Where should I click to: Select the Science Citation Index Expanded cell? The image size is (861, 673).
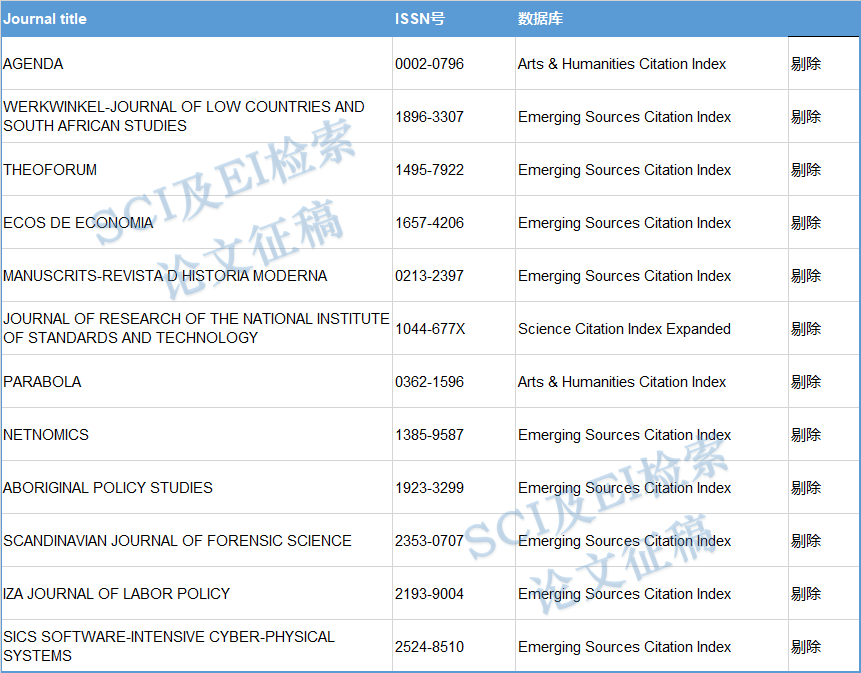[624, 329]
